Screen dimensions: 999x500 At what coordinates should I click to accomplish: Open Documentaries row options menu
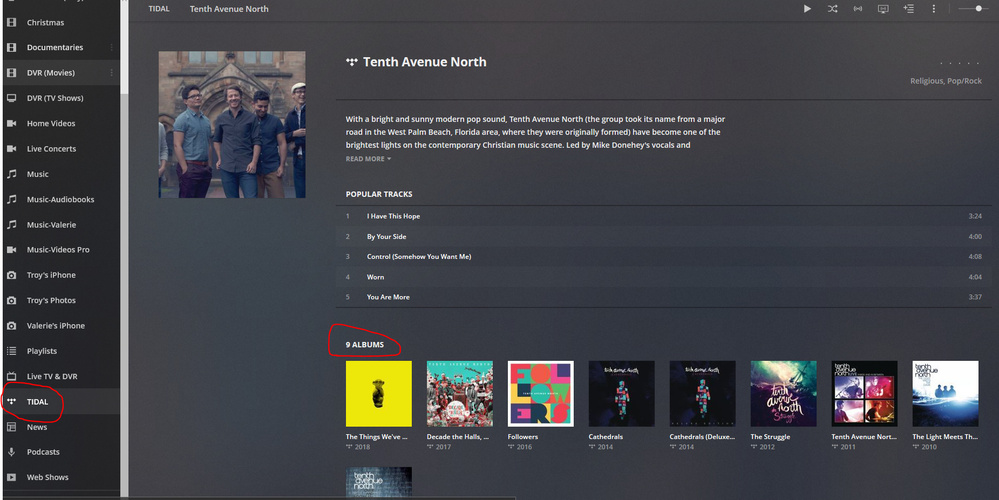click(111, 47)
